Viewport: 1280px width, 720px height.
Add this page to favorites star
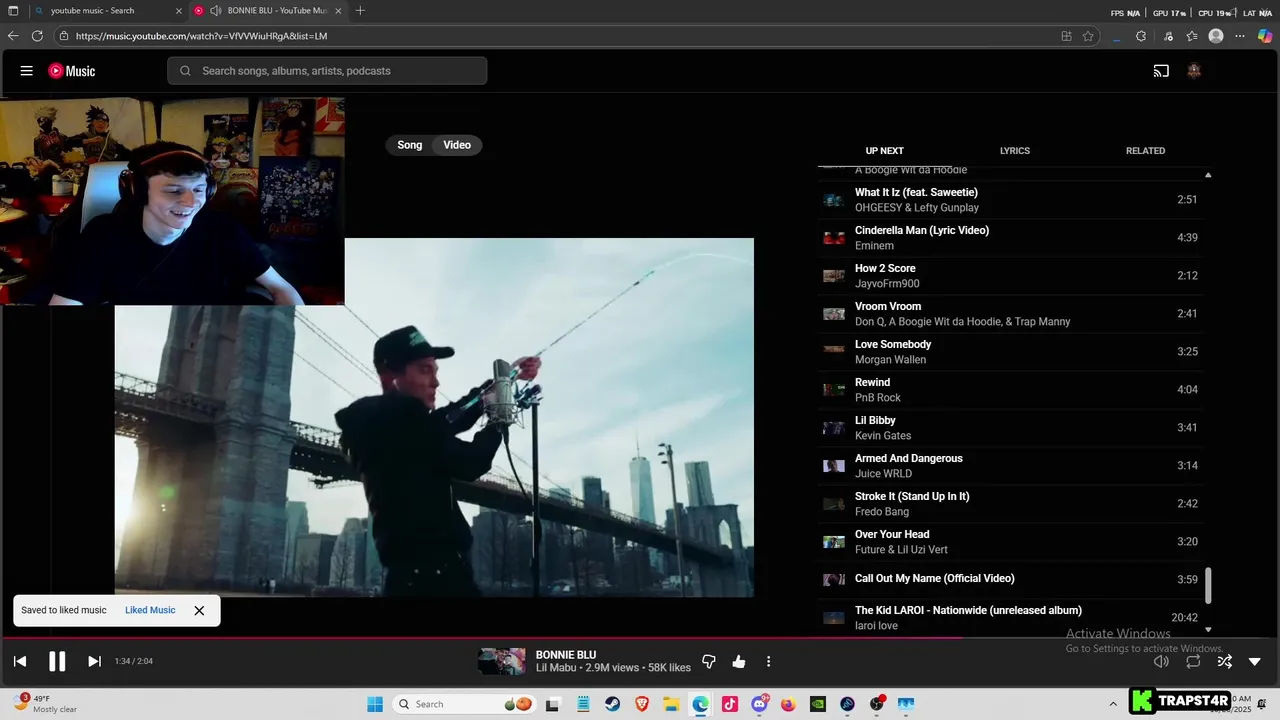[1088, 36]
